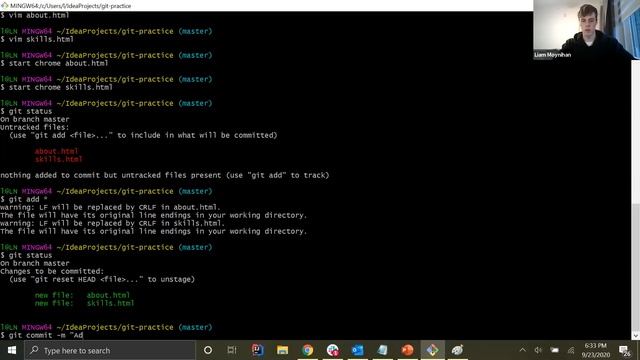This screenshot has height=360, width=640.
Task: Switch to Google Chrome in taskbar
Action: [x=307, y=350]
